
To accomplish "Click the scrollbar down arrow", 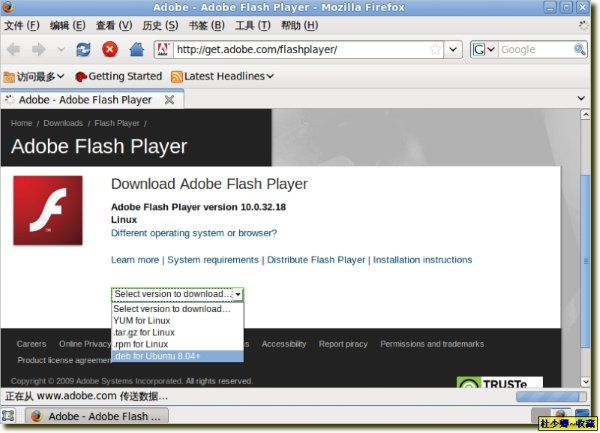I will pyautogui.click(x=585, y=381).
